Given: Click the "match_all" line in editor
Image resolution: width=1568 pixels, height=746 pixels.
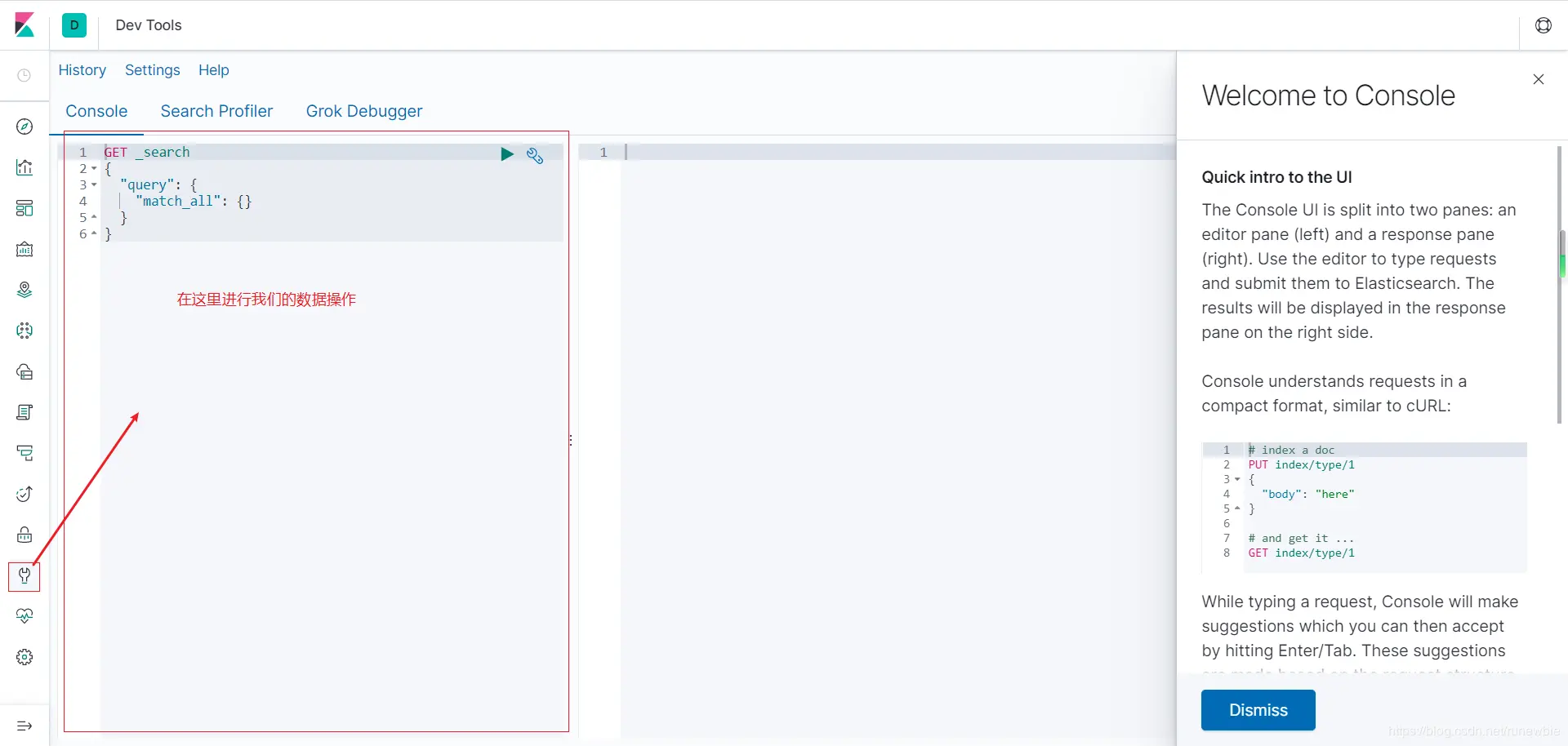Looking at the screenshot, I should pos(194,202).
